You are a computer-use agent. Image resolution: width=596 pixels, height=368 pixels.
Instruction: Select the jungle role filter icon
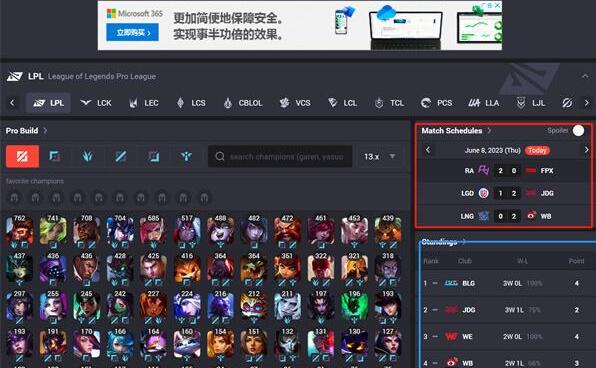[87, 156]
